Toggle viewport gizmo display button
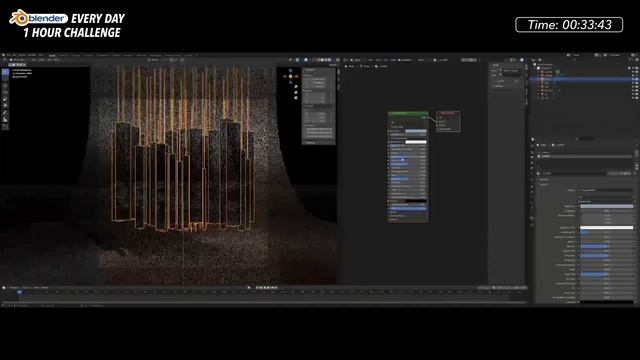This screenshot has height=360, width=640. point(298,60)
